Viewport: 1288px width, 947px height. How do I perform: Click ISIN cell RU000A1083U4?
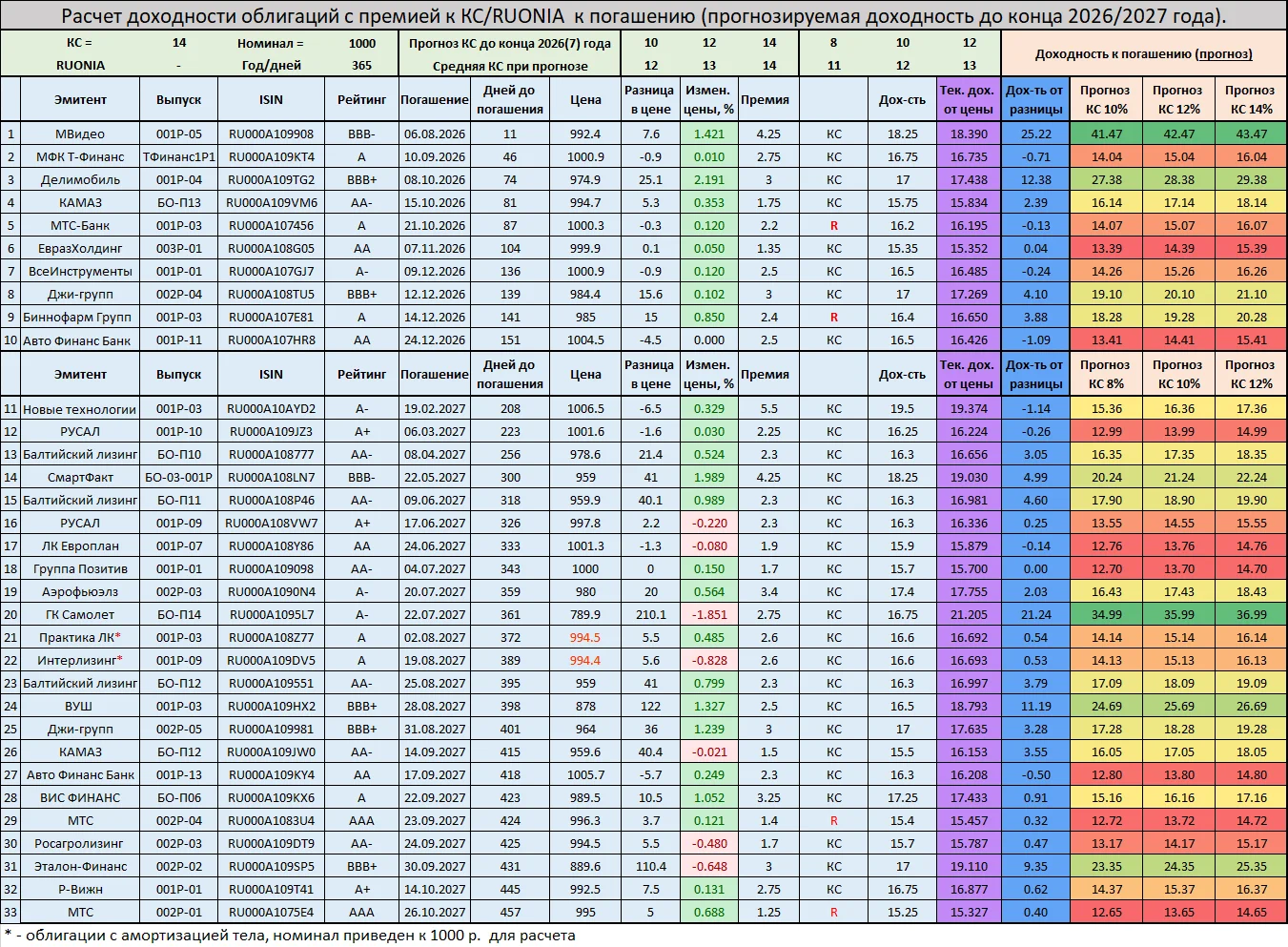click(271, 821)
